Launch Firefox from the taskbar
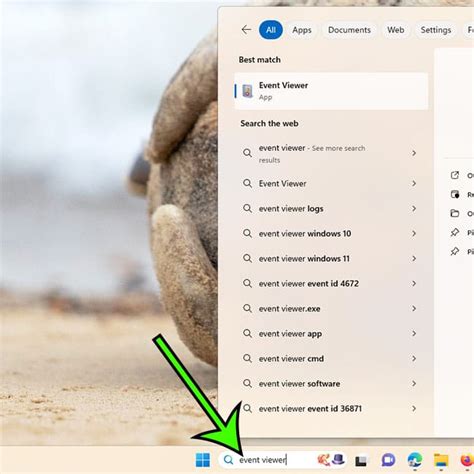The width and height of the screenshot is (474, 474). click(x=467, y=460)
